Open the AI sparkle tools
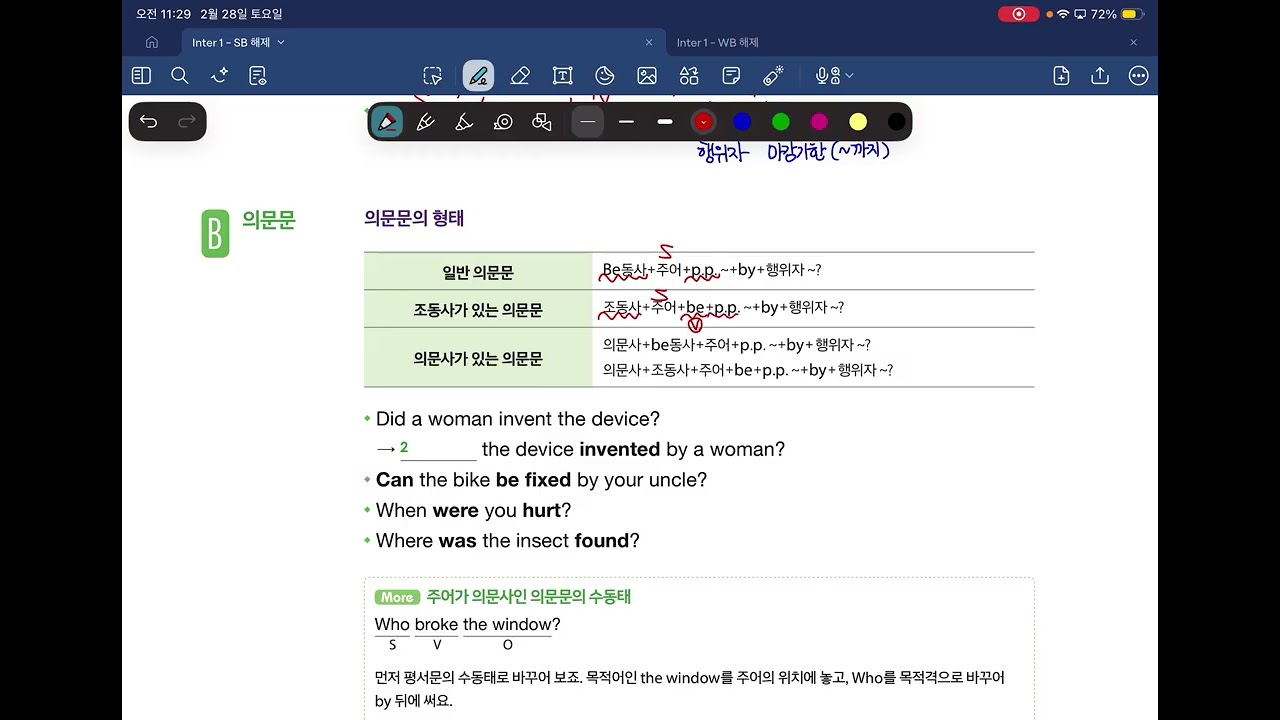Viewport: 1280px width, 720px height. click(x=219, y=76)
